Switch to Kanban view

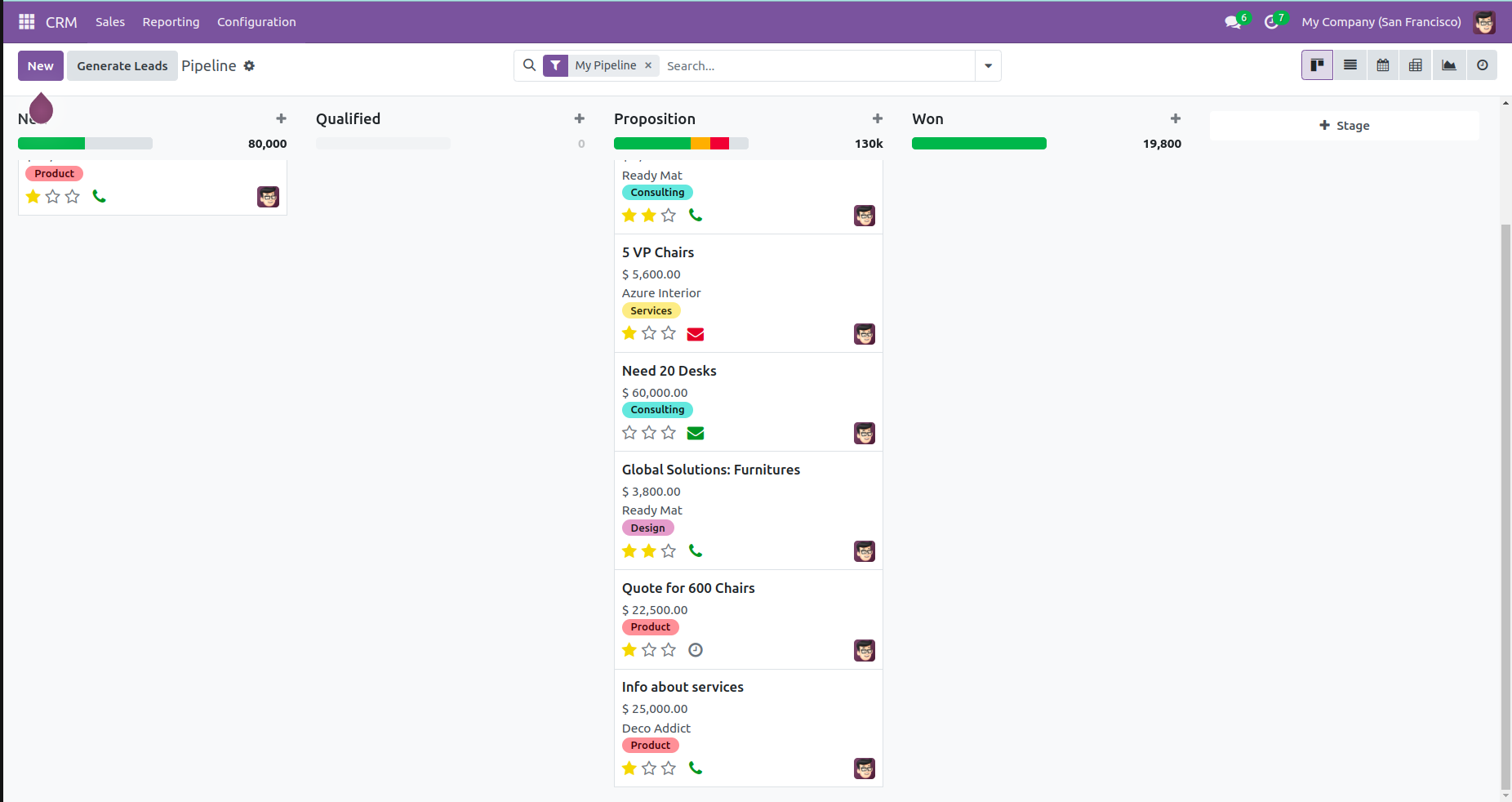point(1317,65)
